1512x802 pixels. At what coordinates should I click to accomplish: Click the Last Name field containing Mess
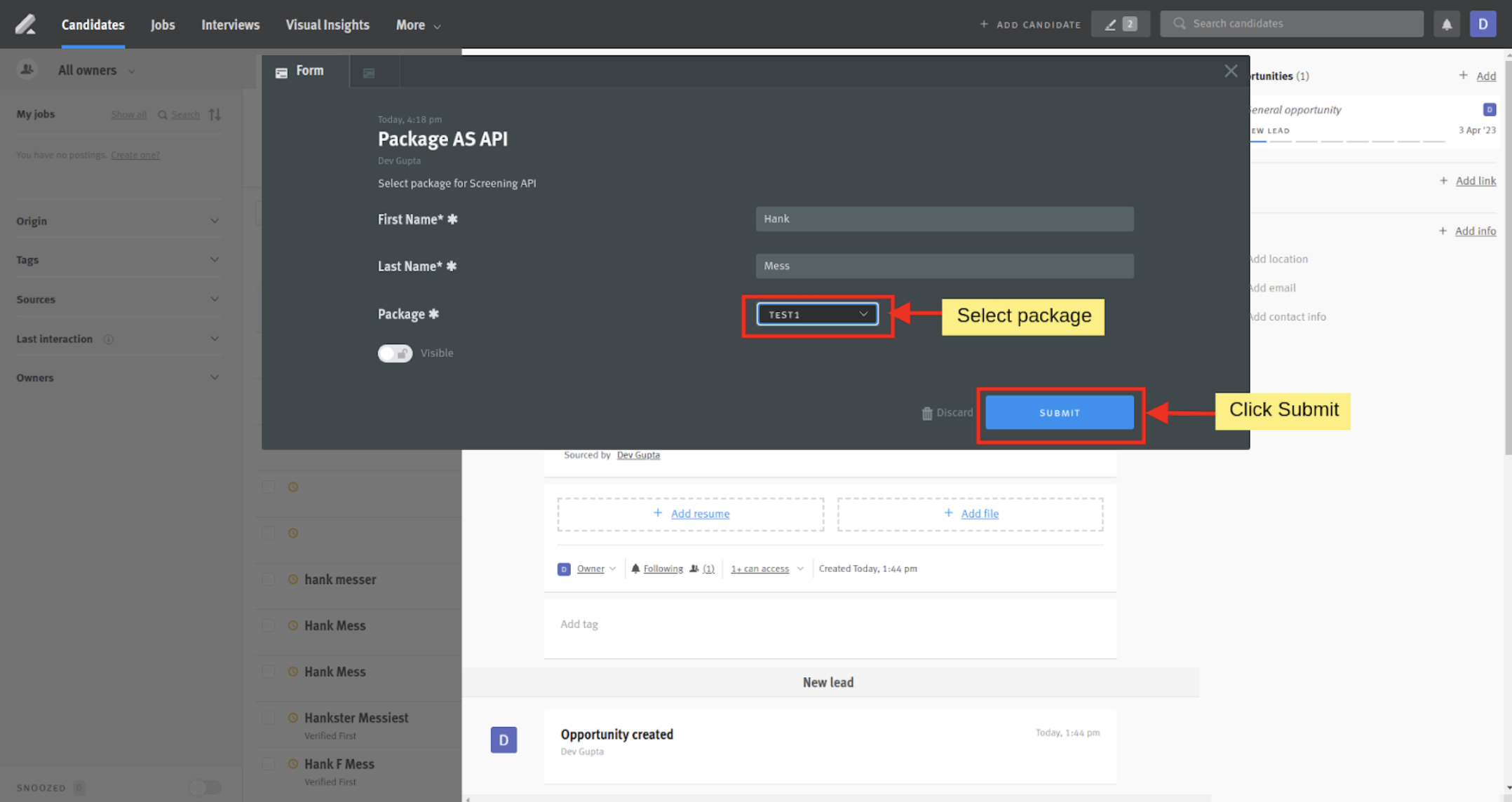coord(944,266)
